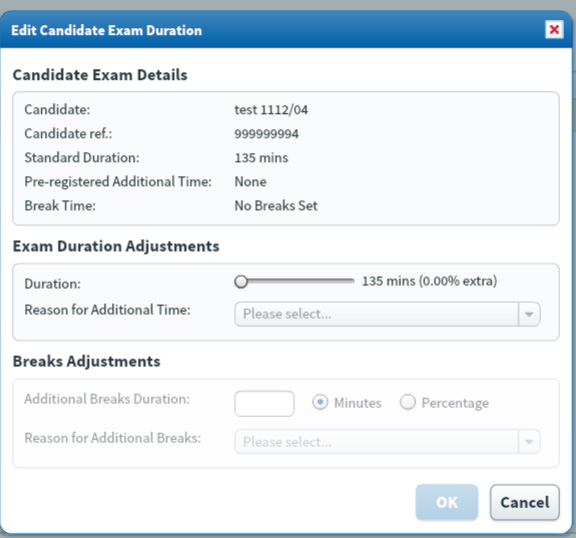Select the Percentage radio button
Image resolution: width=576 pixels, height=538 pixels.
pyautogui.click(x=407, y=402)
